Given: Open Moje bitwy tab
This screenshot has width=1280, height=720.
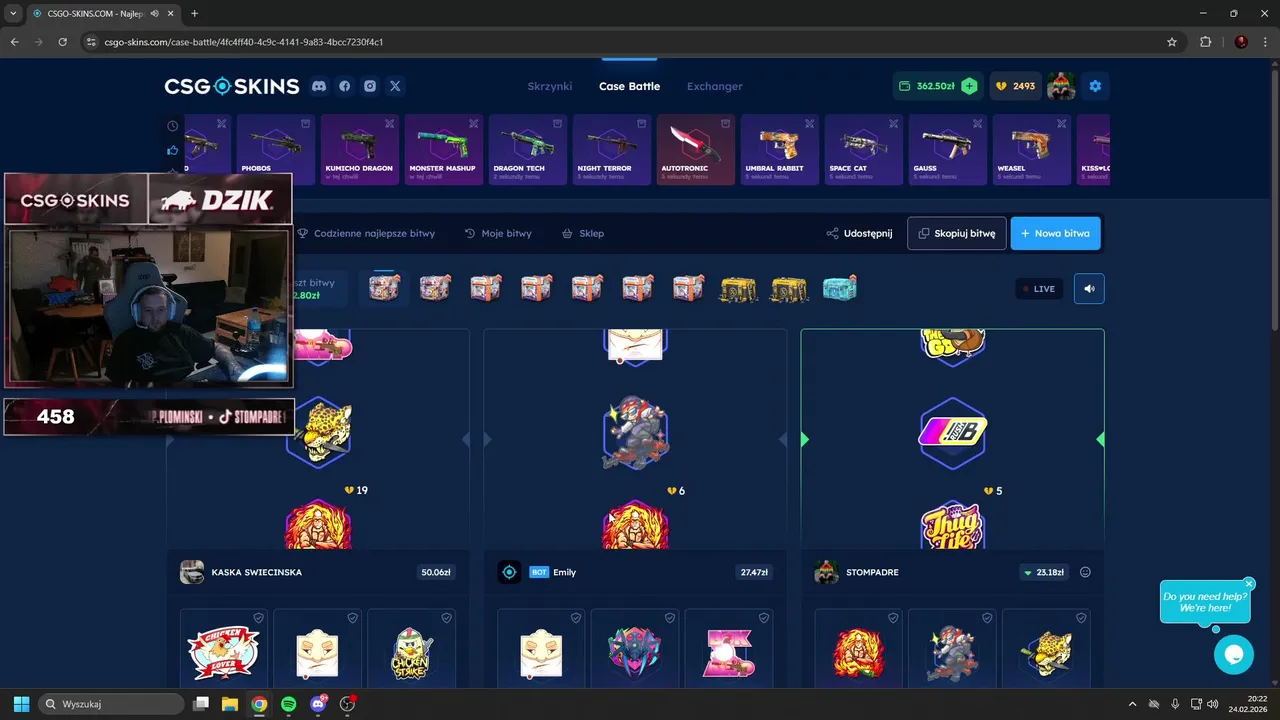Looking at the screenshot, I should coord(498,233).
